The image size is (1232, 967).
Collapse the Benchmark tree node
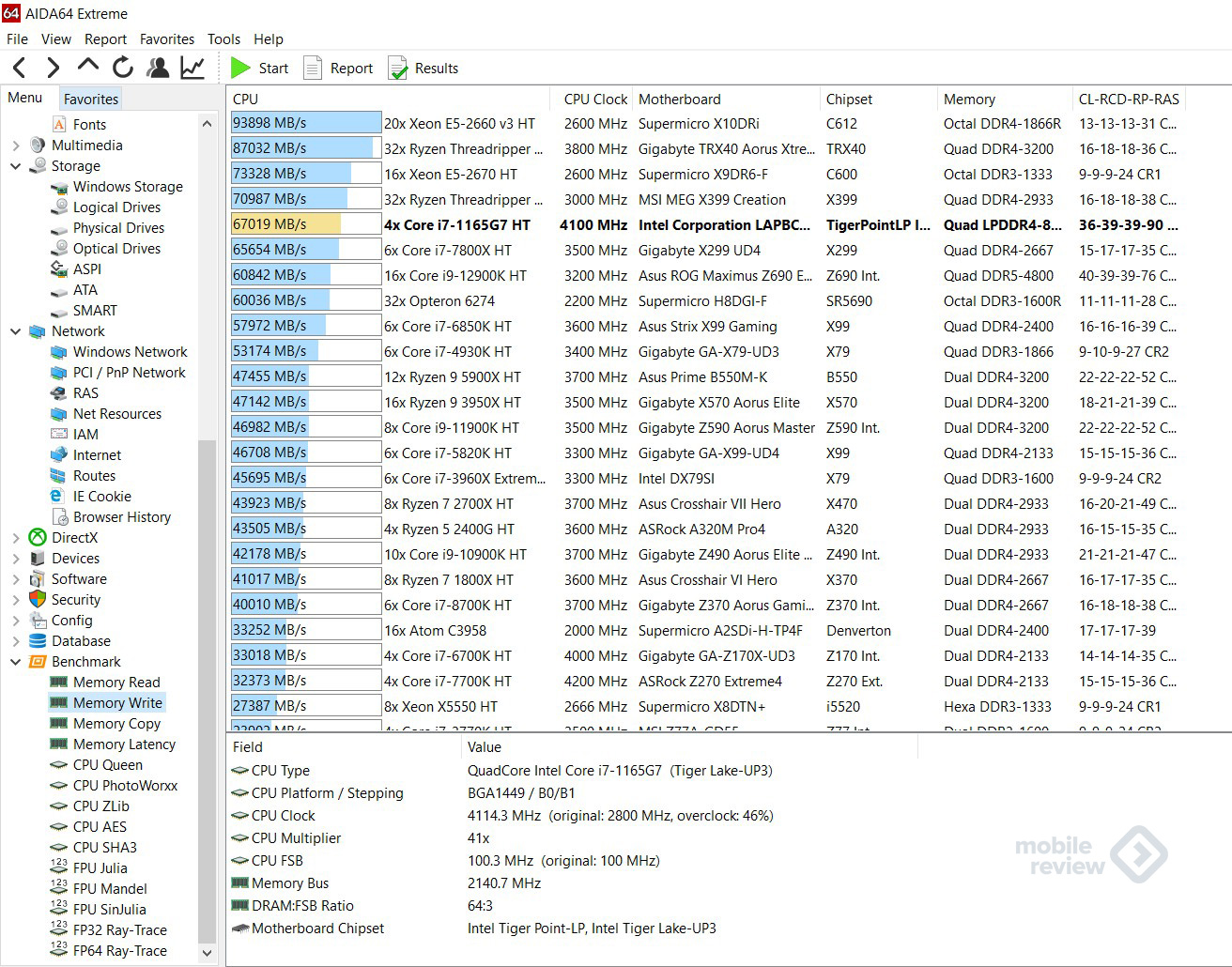[x=15, y=662]
